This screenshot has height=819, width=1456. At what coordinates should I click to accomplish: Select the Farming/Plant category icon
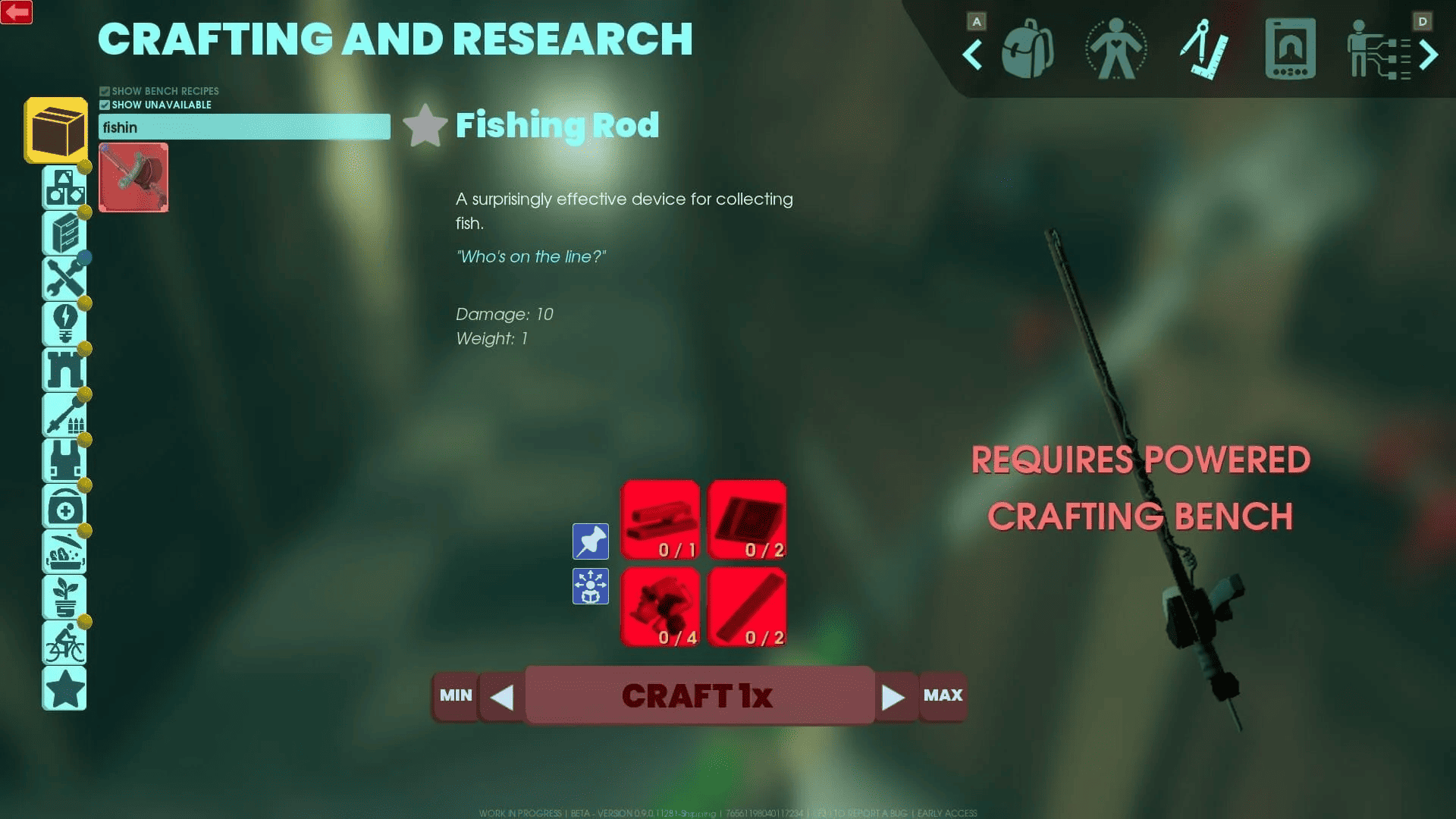tap(64, 597)
